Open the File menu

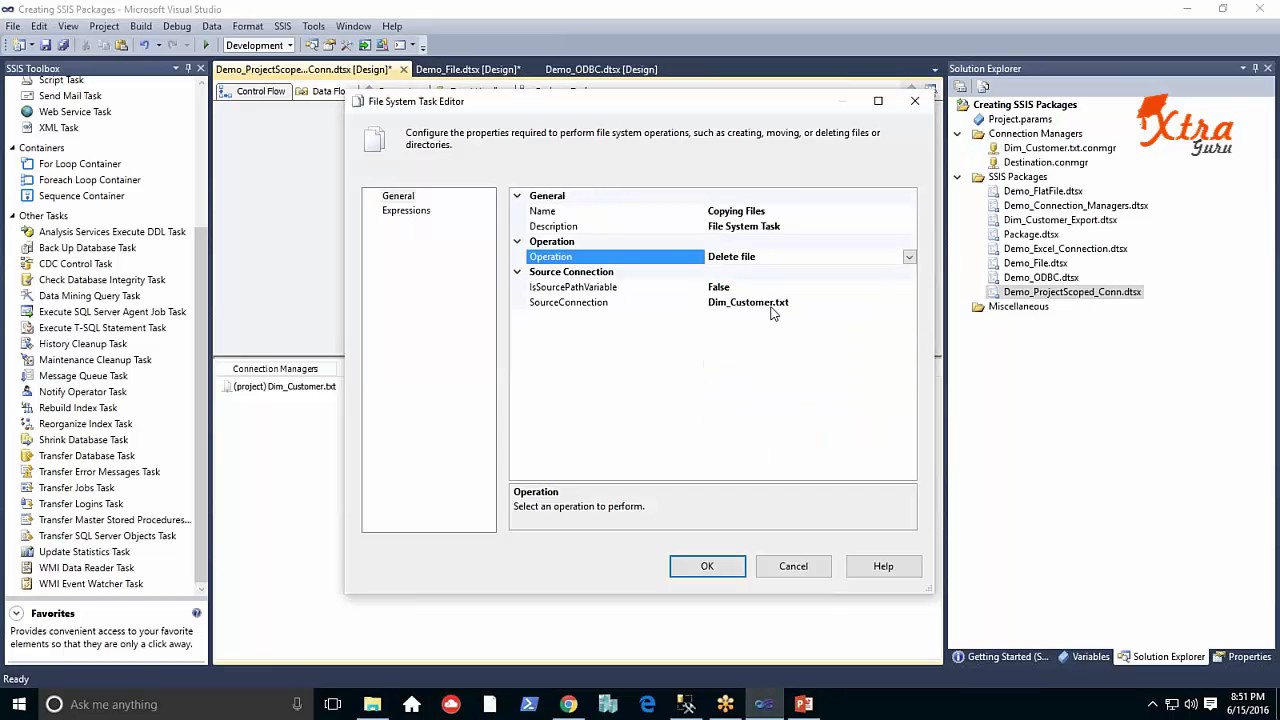13,26
